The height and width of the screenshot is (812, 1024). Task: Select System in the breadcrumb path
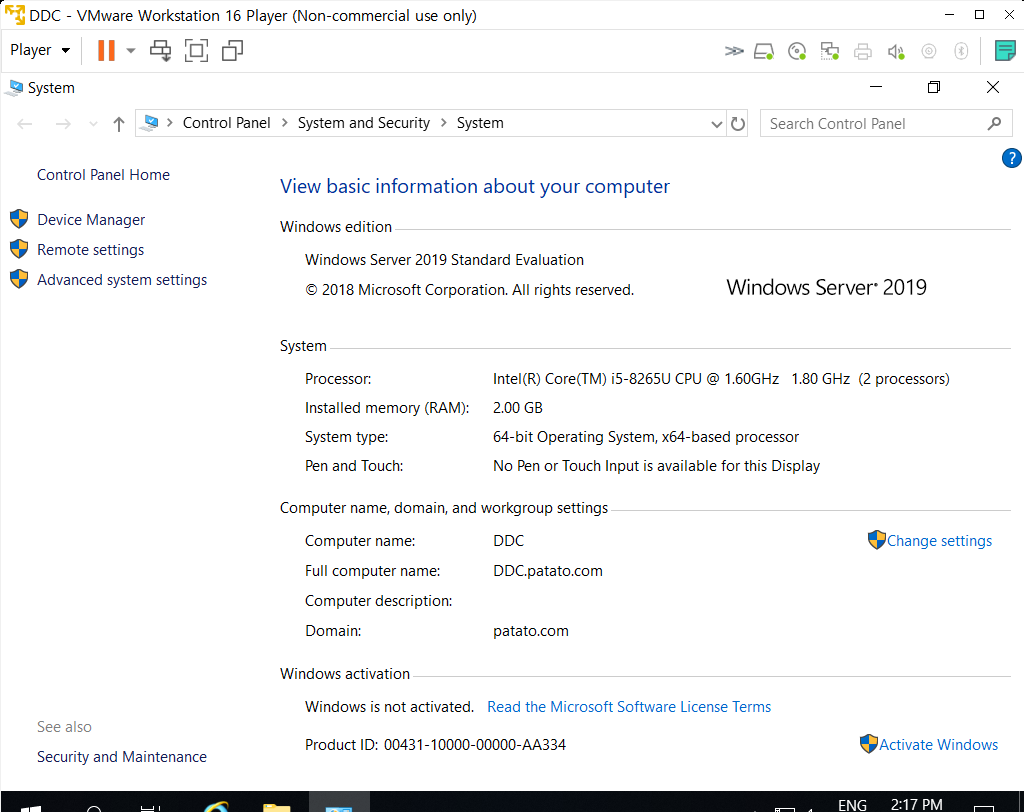480,123
